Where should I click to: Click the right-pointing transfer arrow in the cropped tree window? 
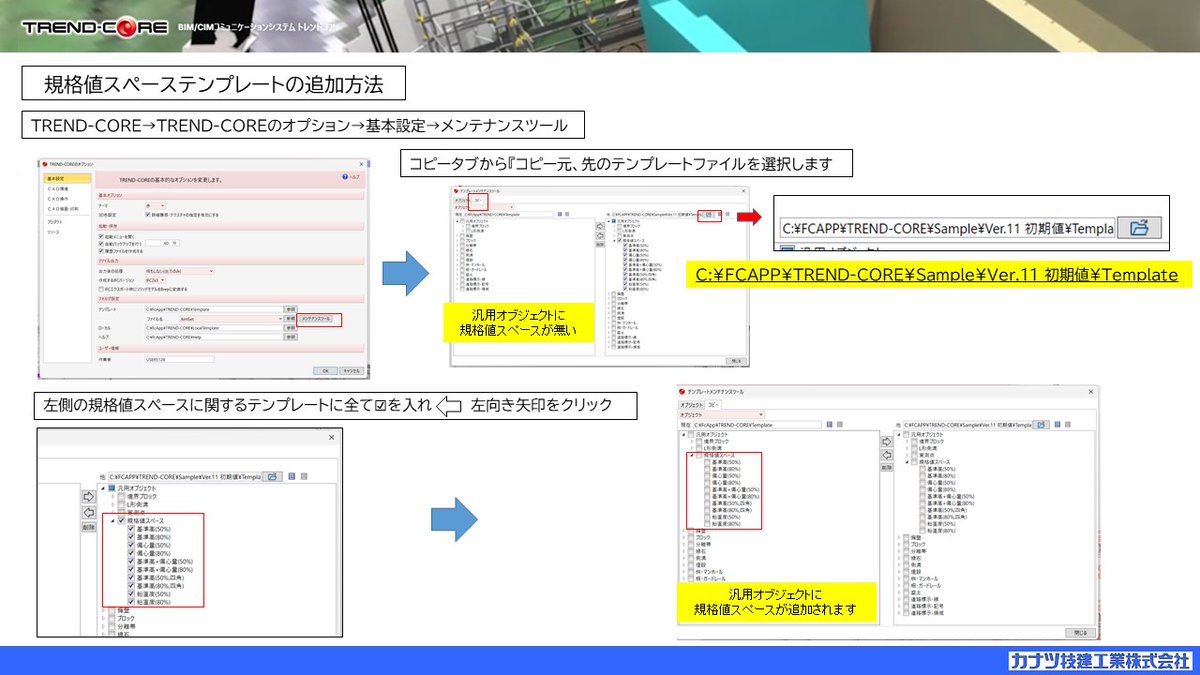point(89,497)
